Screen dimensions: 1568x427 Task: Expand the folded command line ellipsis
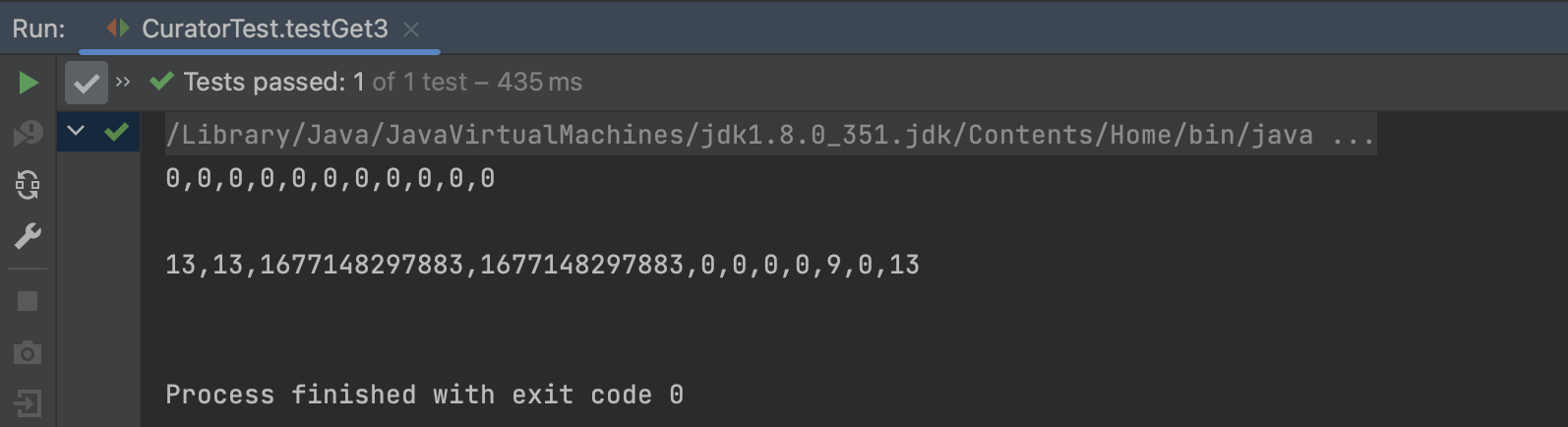click(1354, 135)
